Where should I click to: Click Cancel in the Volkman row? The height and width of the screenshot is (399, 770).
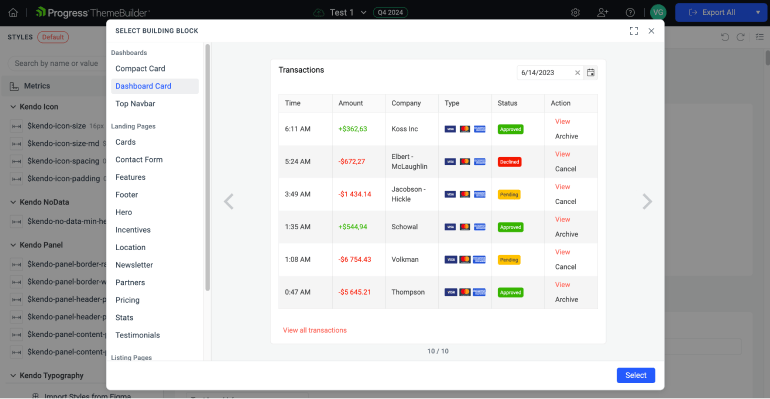(565, 267)
